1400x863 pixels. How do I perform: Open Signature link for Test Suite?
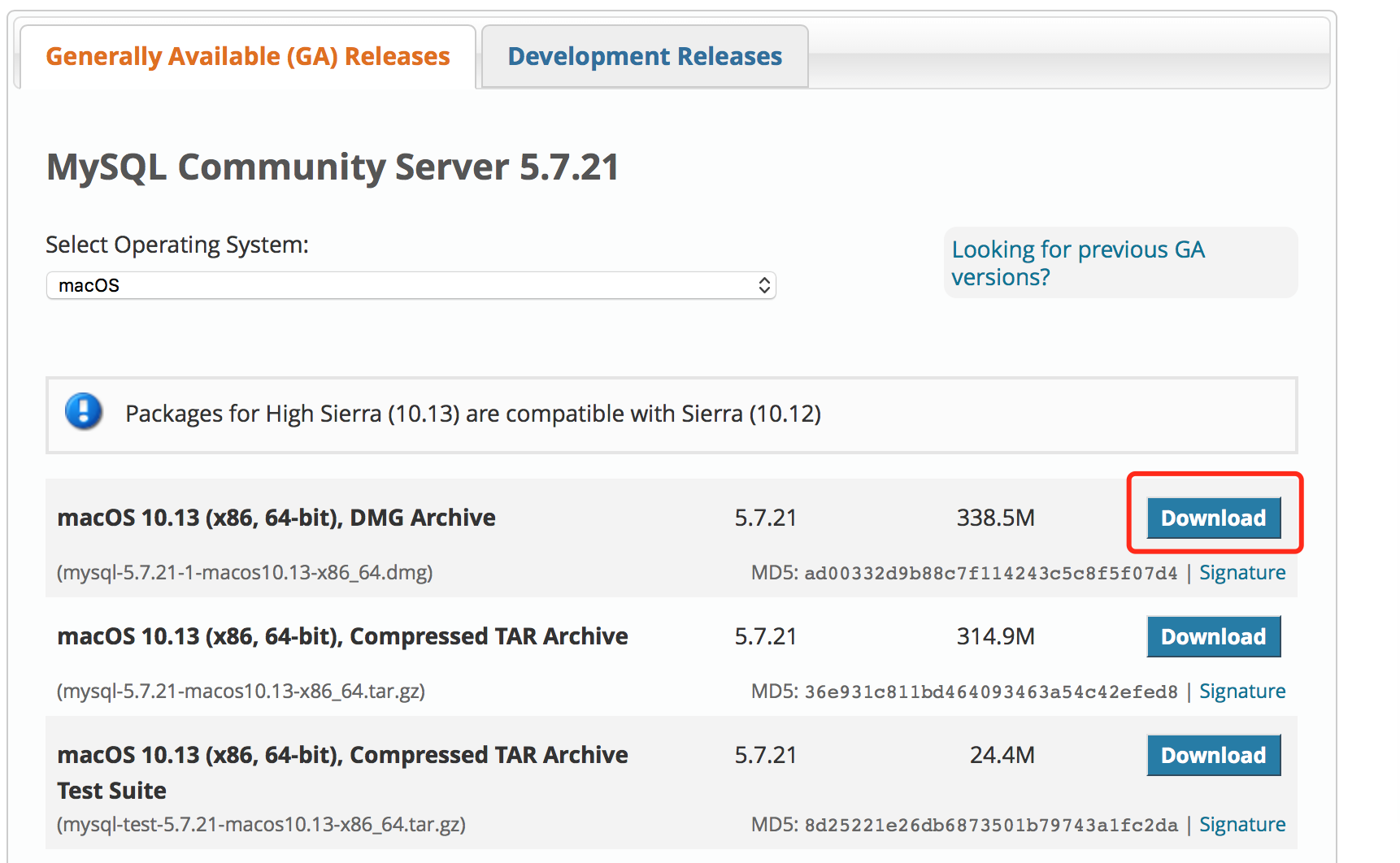[1241, 825]
